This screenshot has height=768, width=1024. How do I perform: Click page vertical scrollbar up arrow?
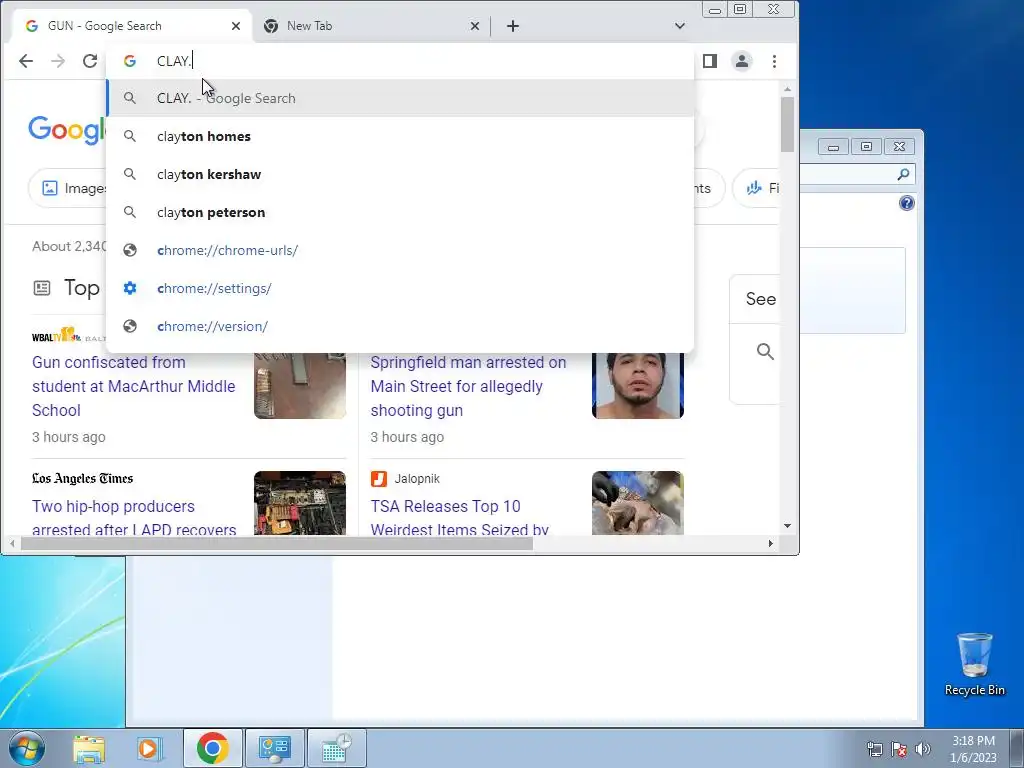(x=787, y=89)
